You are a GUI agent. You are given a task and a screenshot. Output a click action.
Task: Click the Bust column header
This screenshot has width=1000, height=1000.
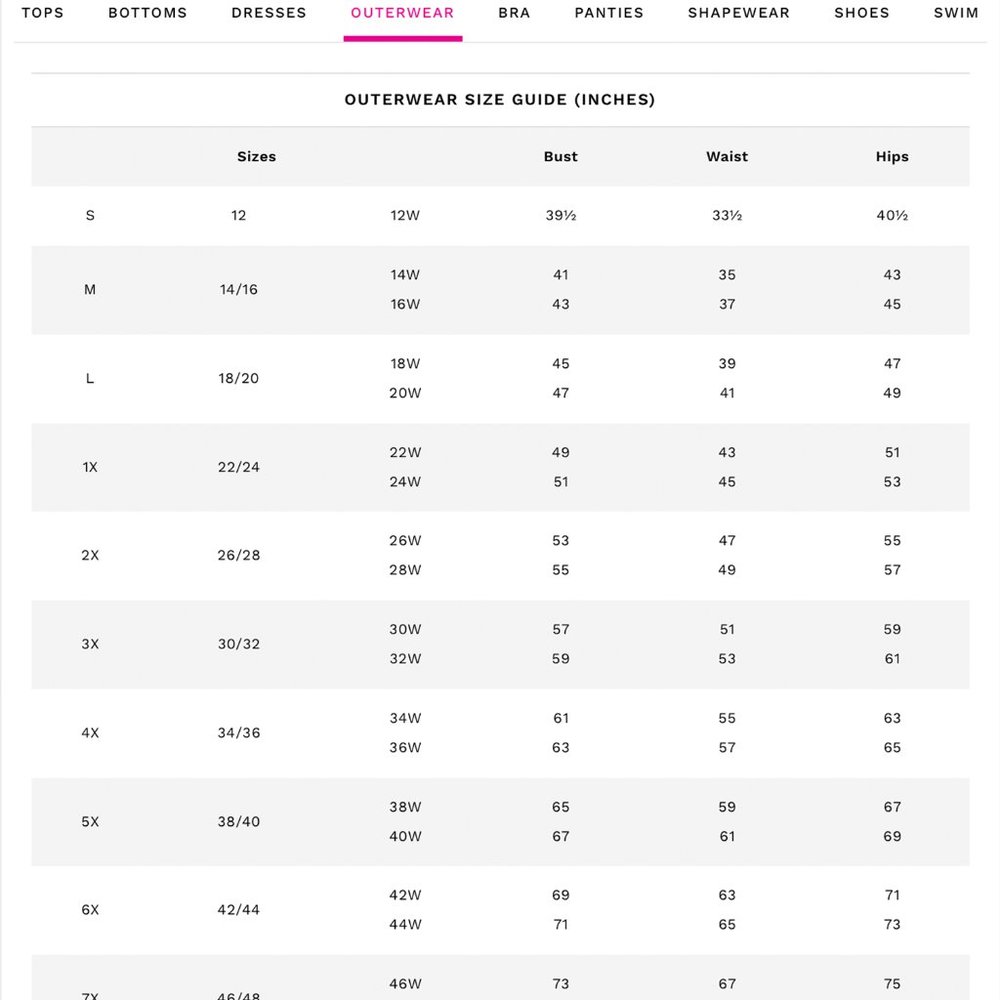561,156
